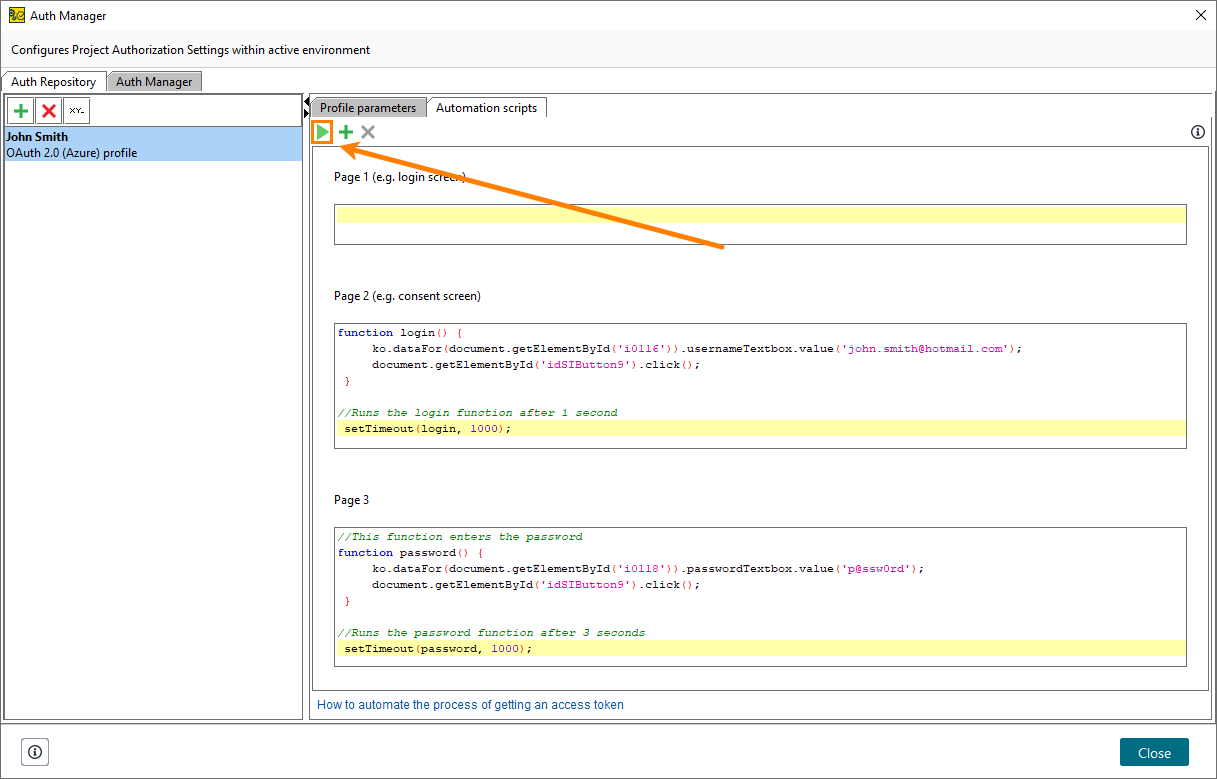Switch to the Auth Manager tab
Screen dimensions: 1217x779
coord(154,81)
